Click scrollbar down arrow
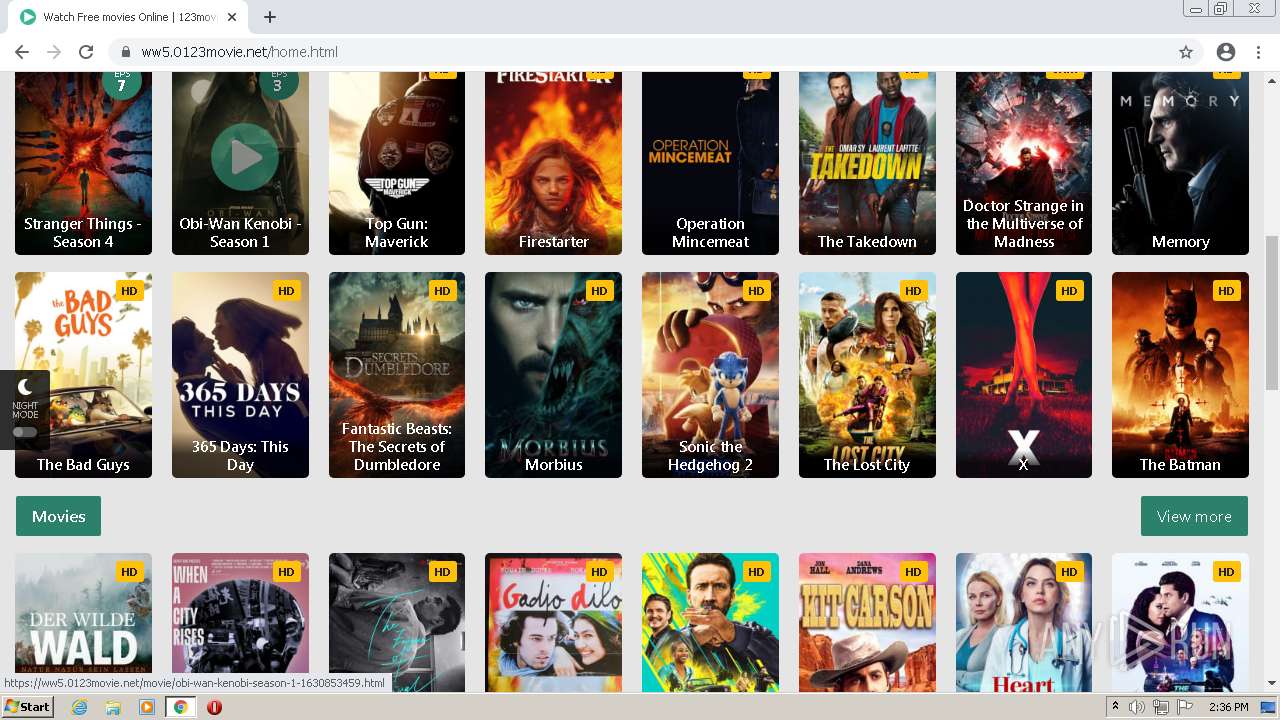Image resolution: width=1280 pixels, height=720 pixels. [x=1271, y=683]
